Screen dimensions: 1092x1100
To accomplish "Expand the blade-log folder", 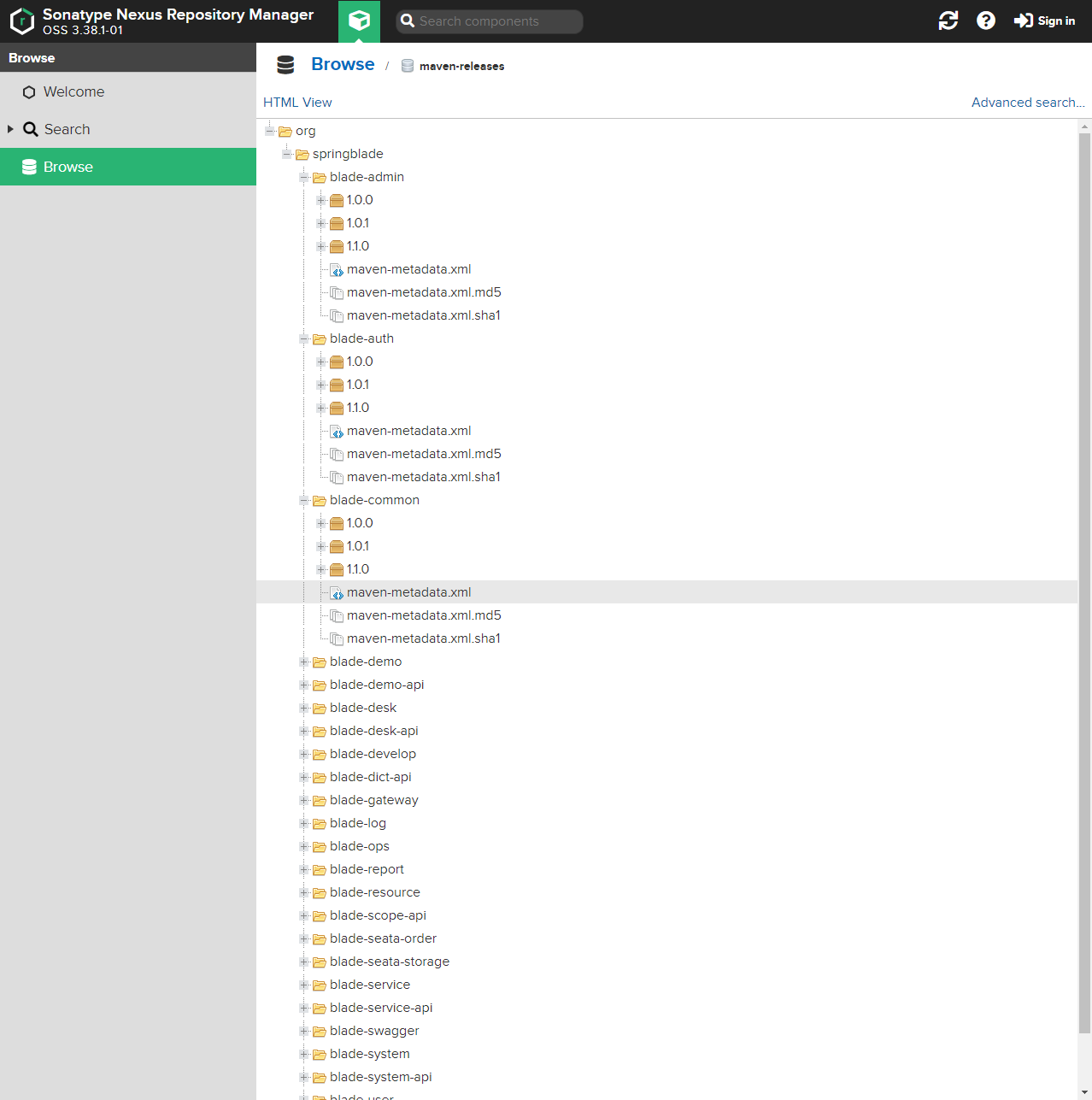I will pyautogui.click(x=303, y=823).
